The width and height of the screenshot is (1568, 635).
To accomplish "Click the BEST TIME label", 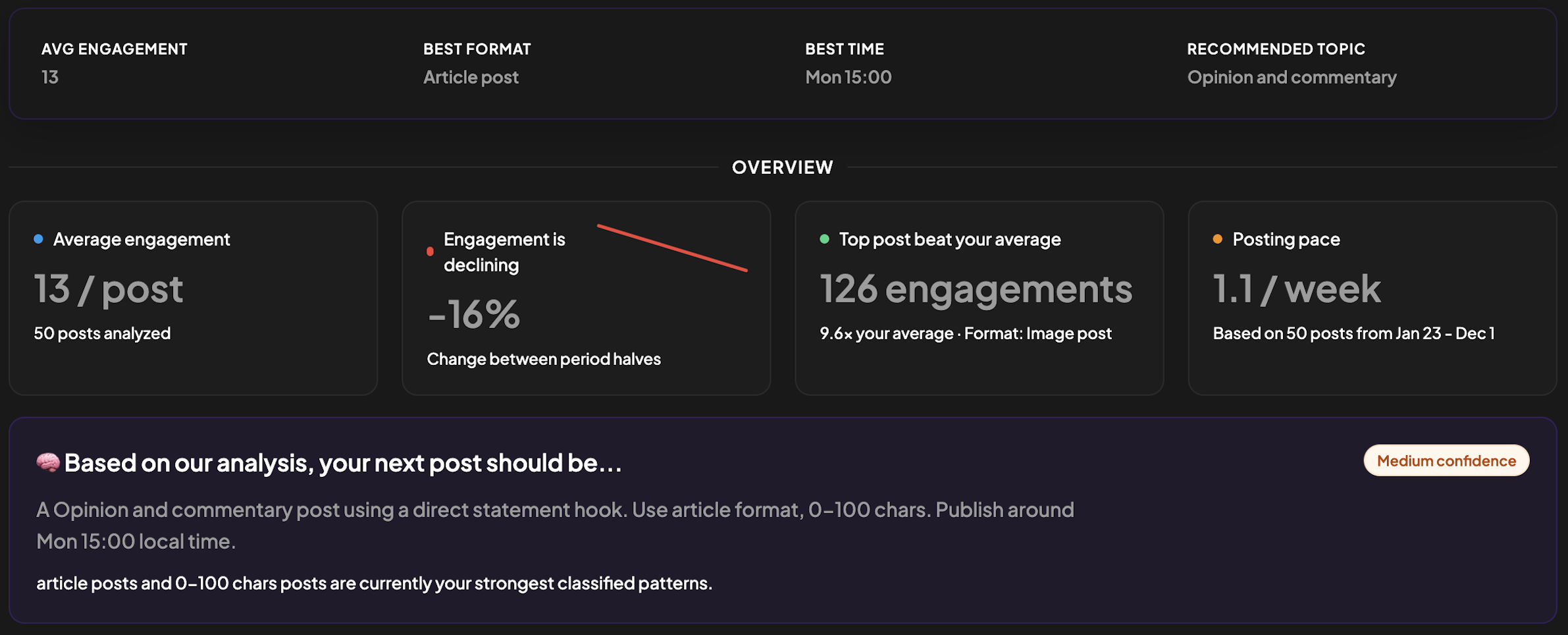I will click(845, 49).
